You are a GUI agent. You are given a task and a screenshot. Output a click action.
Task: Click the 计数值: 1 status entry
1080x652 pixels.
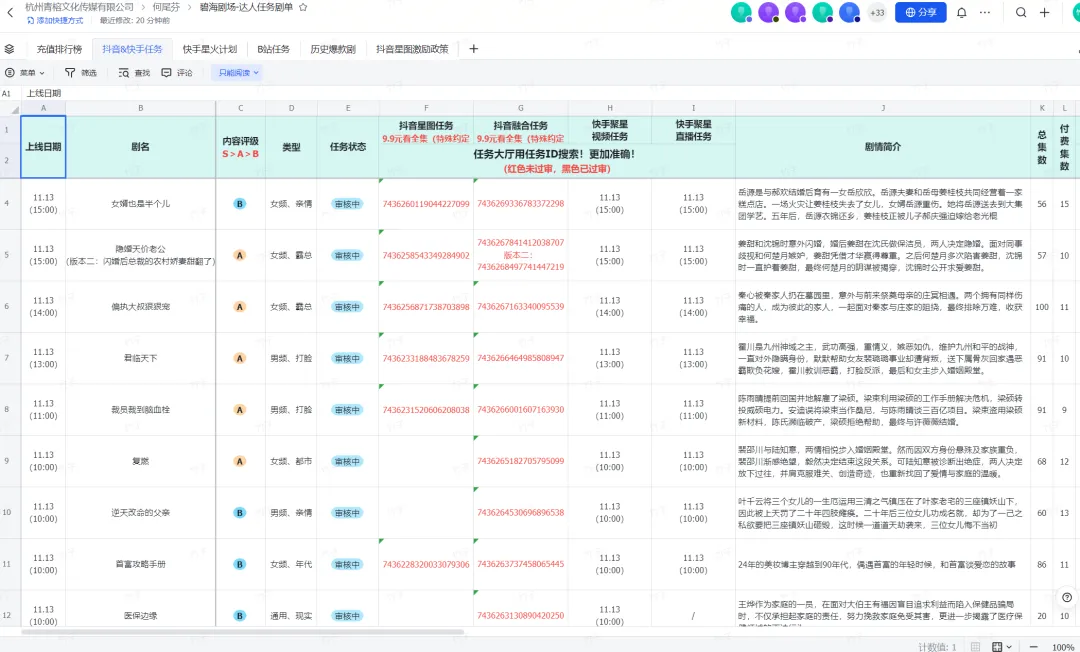coord(937,646)
